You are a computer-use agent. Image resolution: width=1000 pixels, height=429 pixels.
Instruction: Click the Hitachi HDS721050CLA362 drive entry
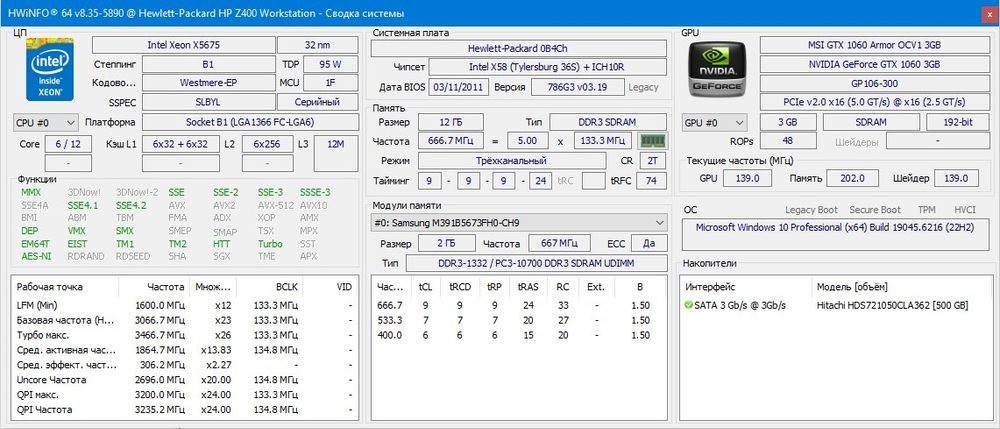point(892,305)
